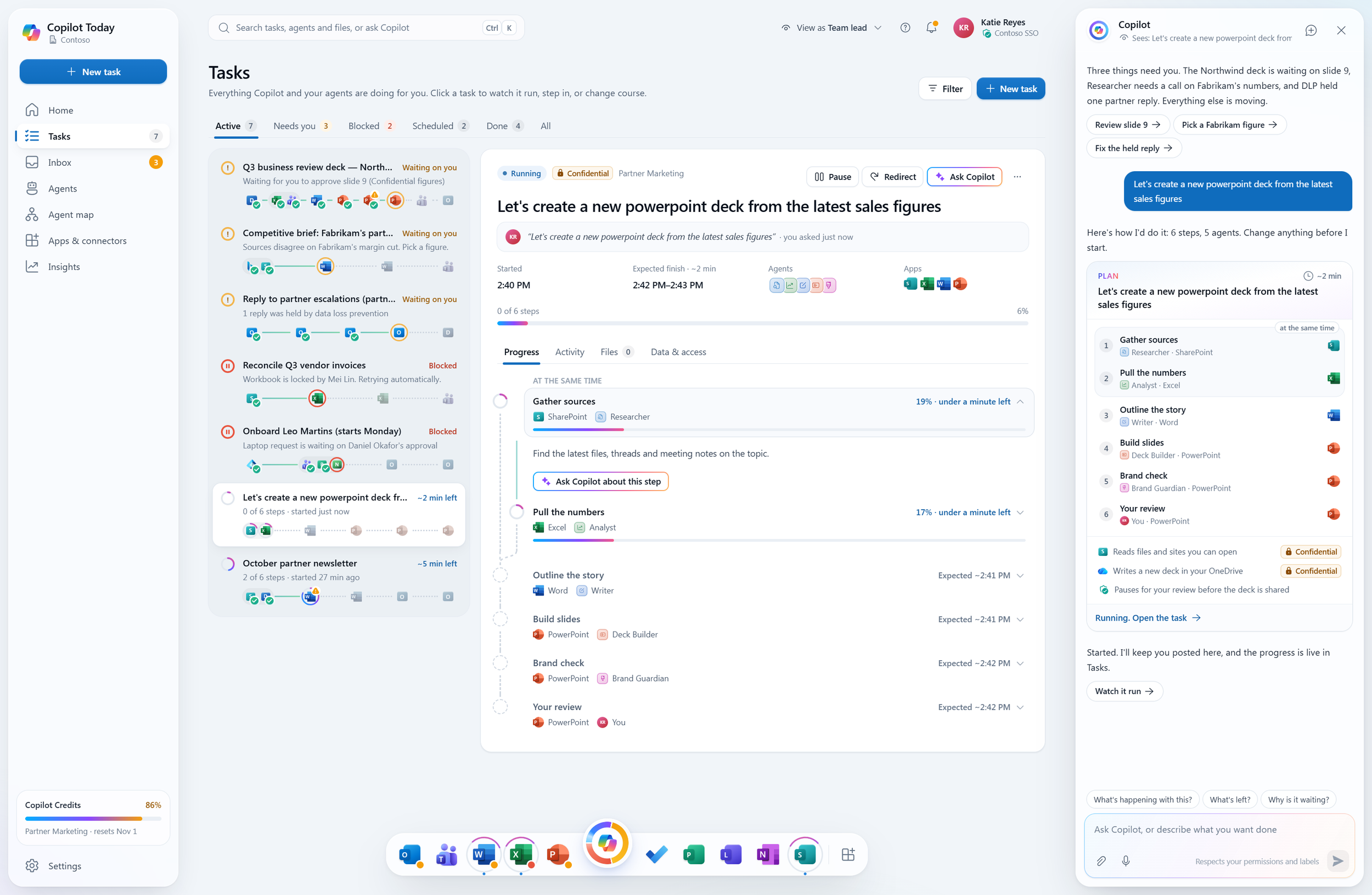Click Ask Copilot about this step
Viewport: 1372px width, 895px height.
[600, 481]
